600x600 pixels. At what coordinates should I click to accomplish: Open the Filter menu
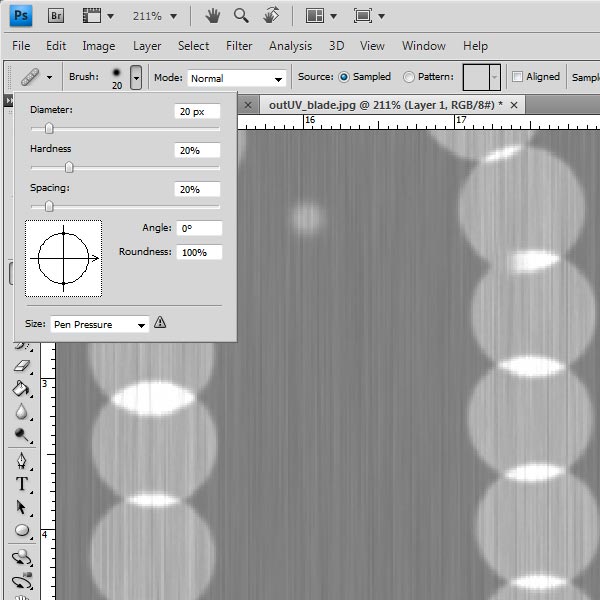(x=239, y=46)
